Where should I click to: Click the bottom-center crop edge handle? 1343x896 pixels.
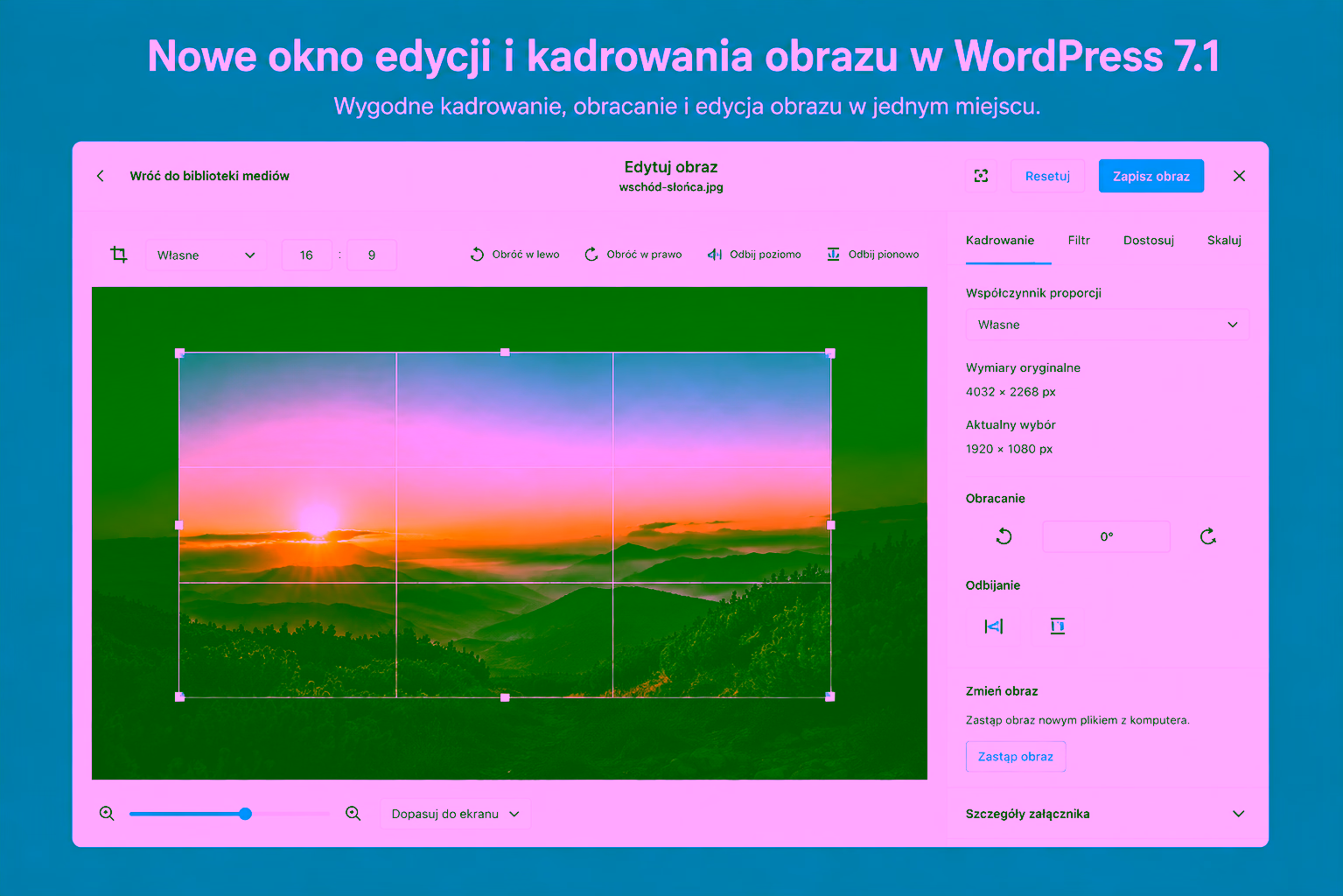(x=505, y=697)
